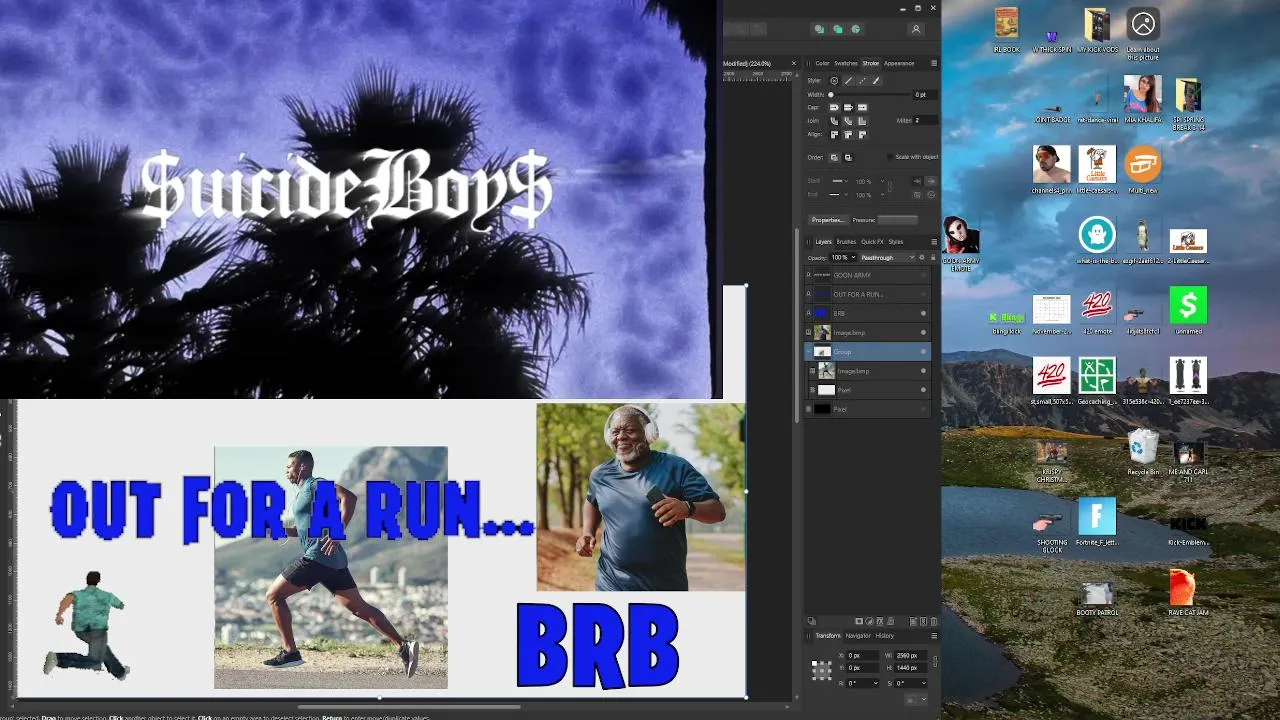Align stroke to outside
The height and width of the screenshot is (720, 1280).
(x=863, y=135)
